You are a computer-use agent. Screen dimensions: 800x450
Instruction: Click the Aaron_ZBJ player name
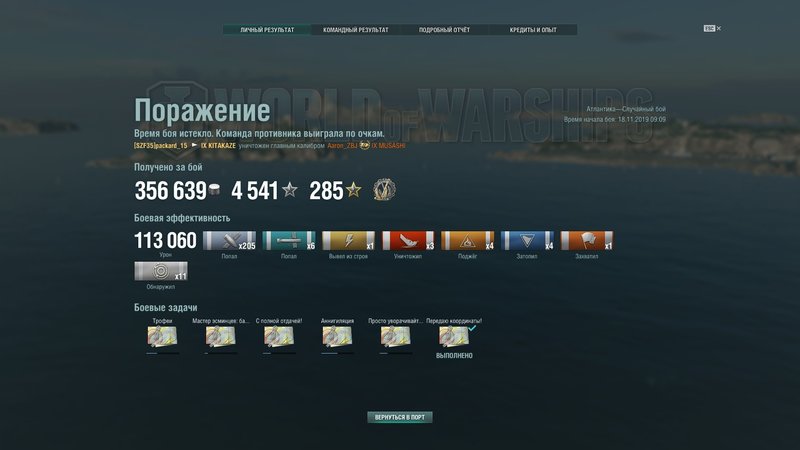click(x=342, y=145)
